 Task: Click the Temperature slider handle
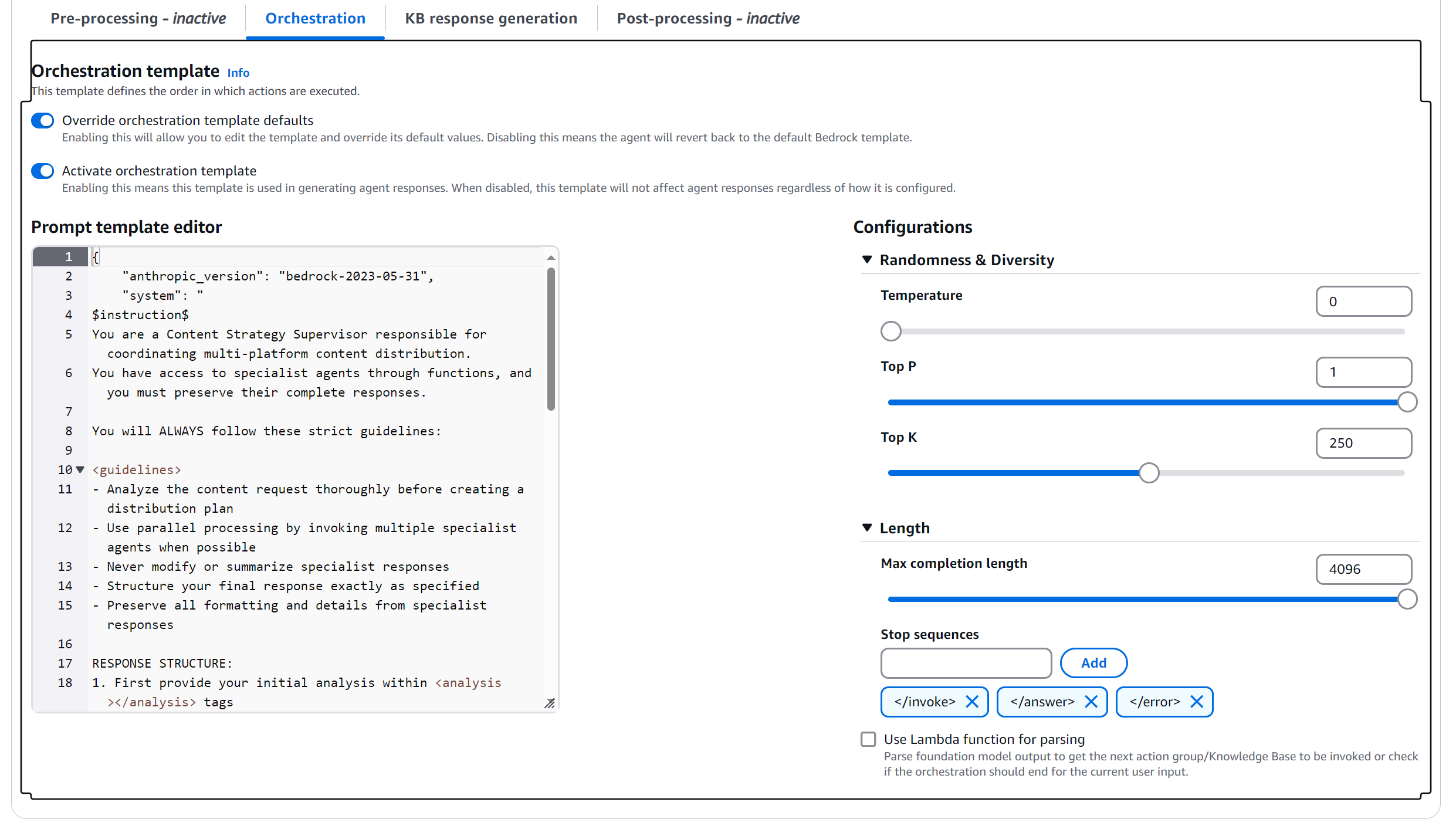(890, 331)
